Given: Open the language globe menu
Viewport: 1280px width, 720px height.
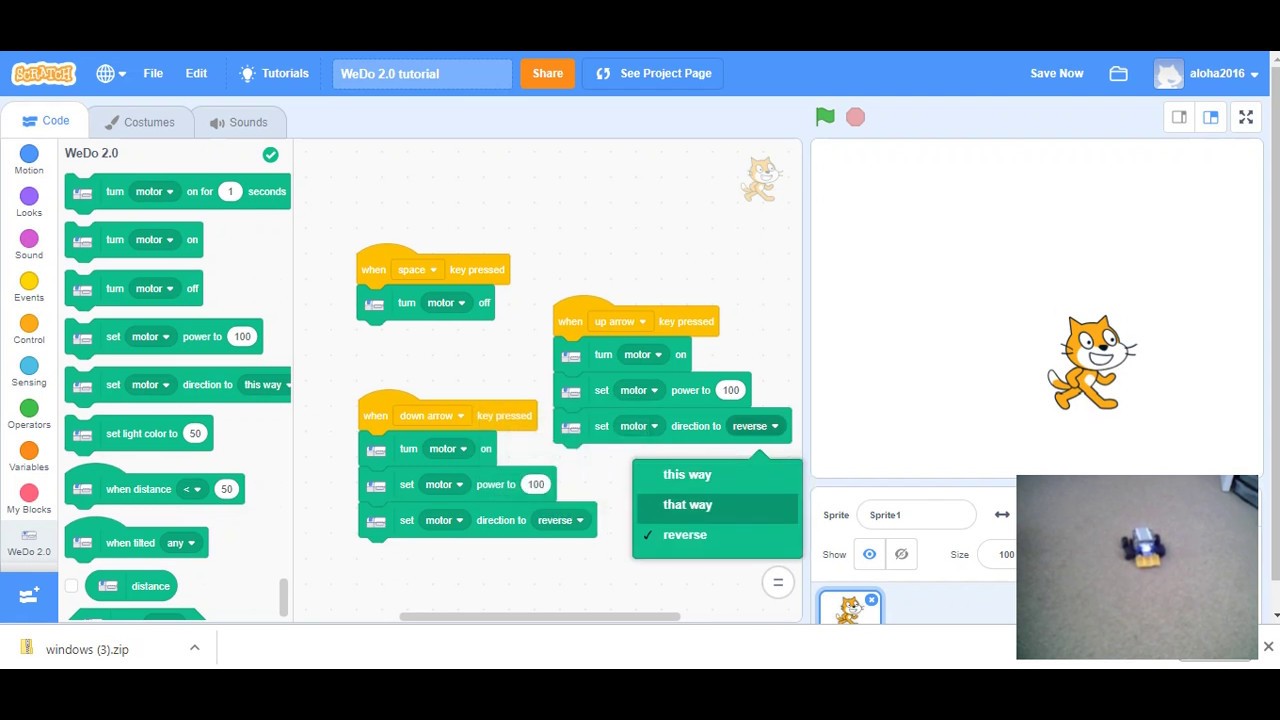Looking at the screenshot, I should coord(111,73).
